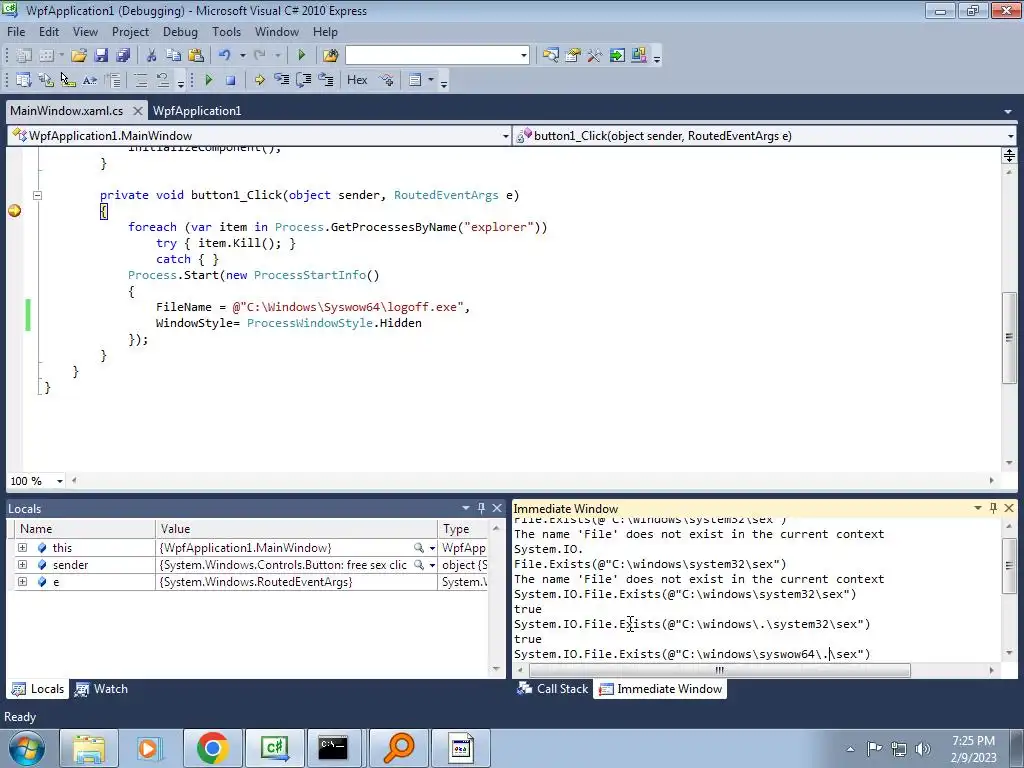The height and width of the screenshot is (768, 1024).
Task: Open the 100 % zoom dropdown
Action: click(59, 481)
